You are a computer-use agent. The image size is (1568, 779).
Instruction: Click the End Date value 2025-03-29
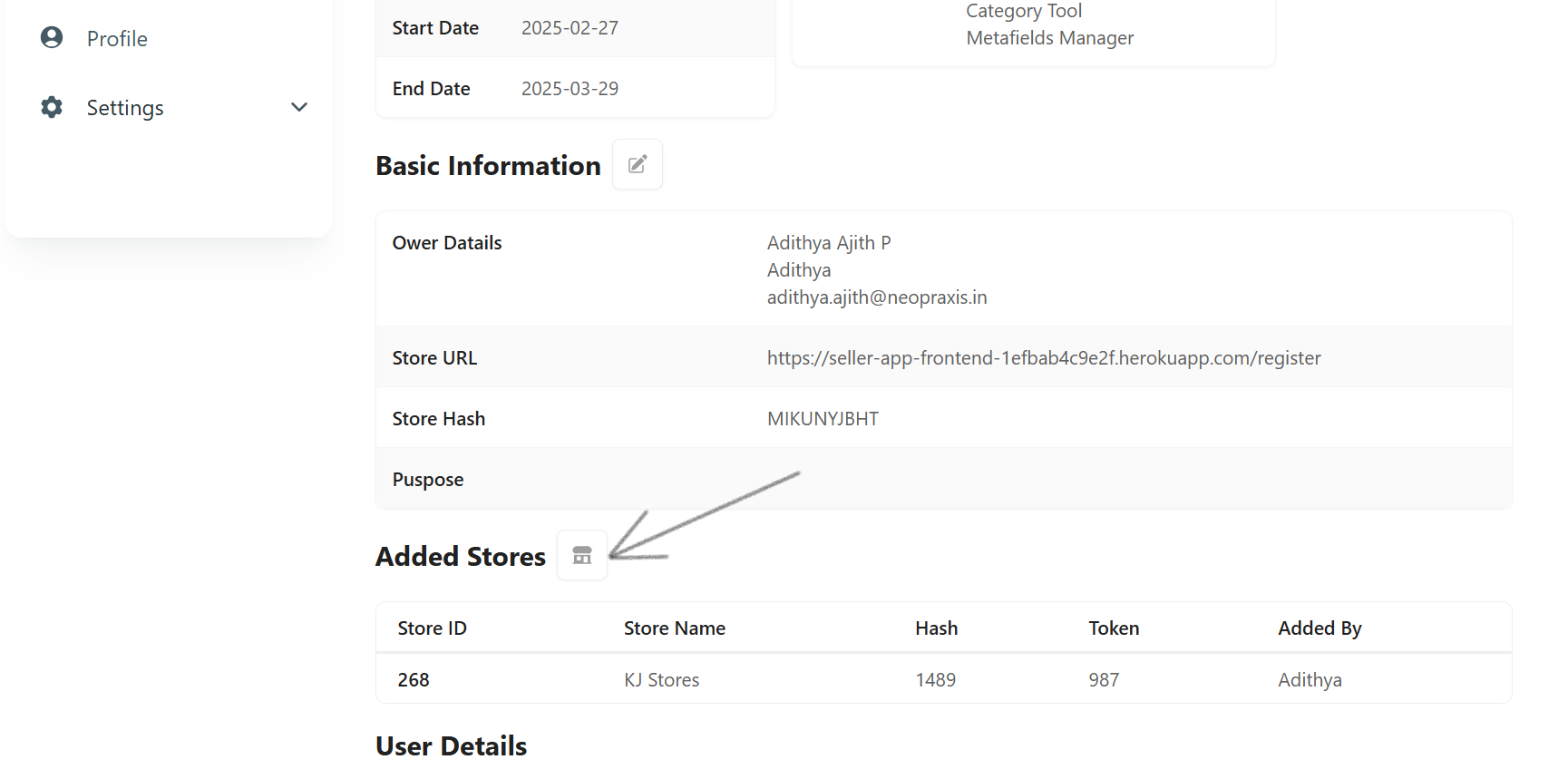click(x=570, y=89)
